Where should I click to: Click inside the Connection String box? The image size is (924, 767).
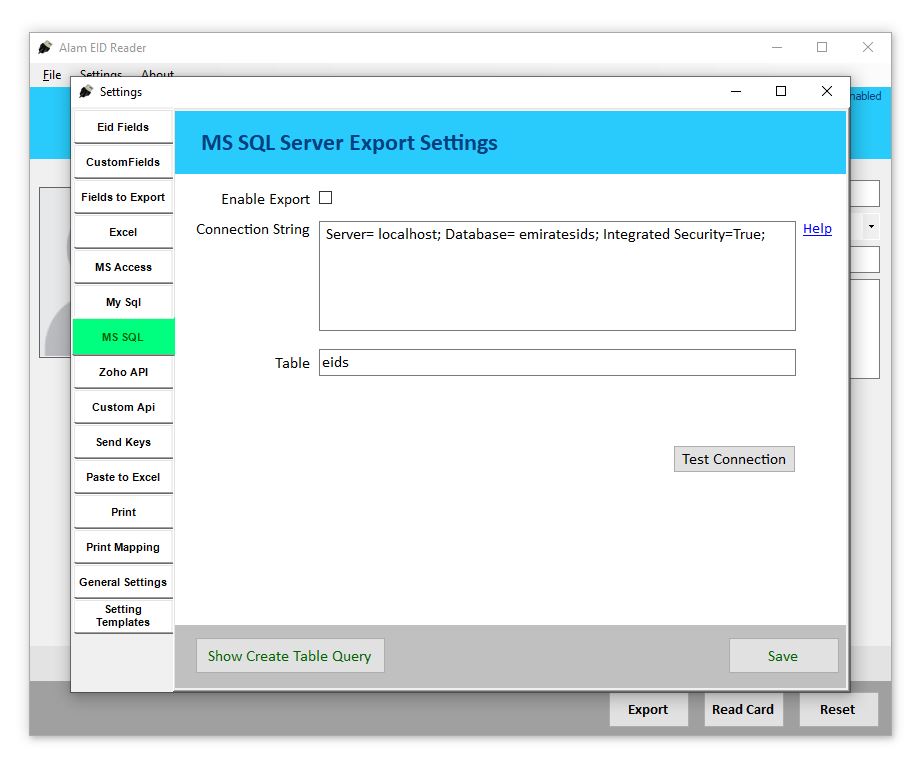click(x=557, y=285)
